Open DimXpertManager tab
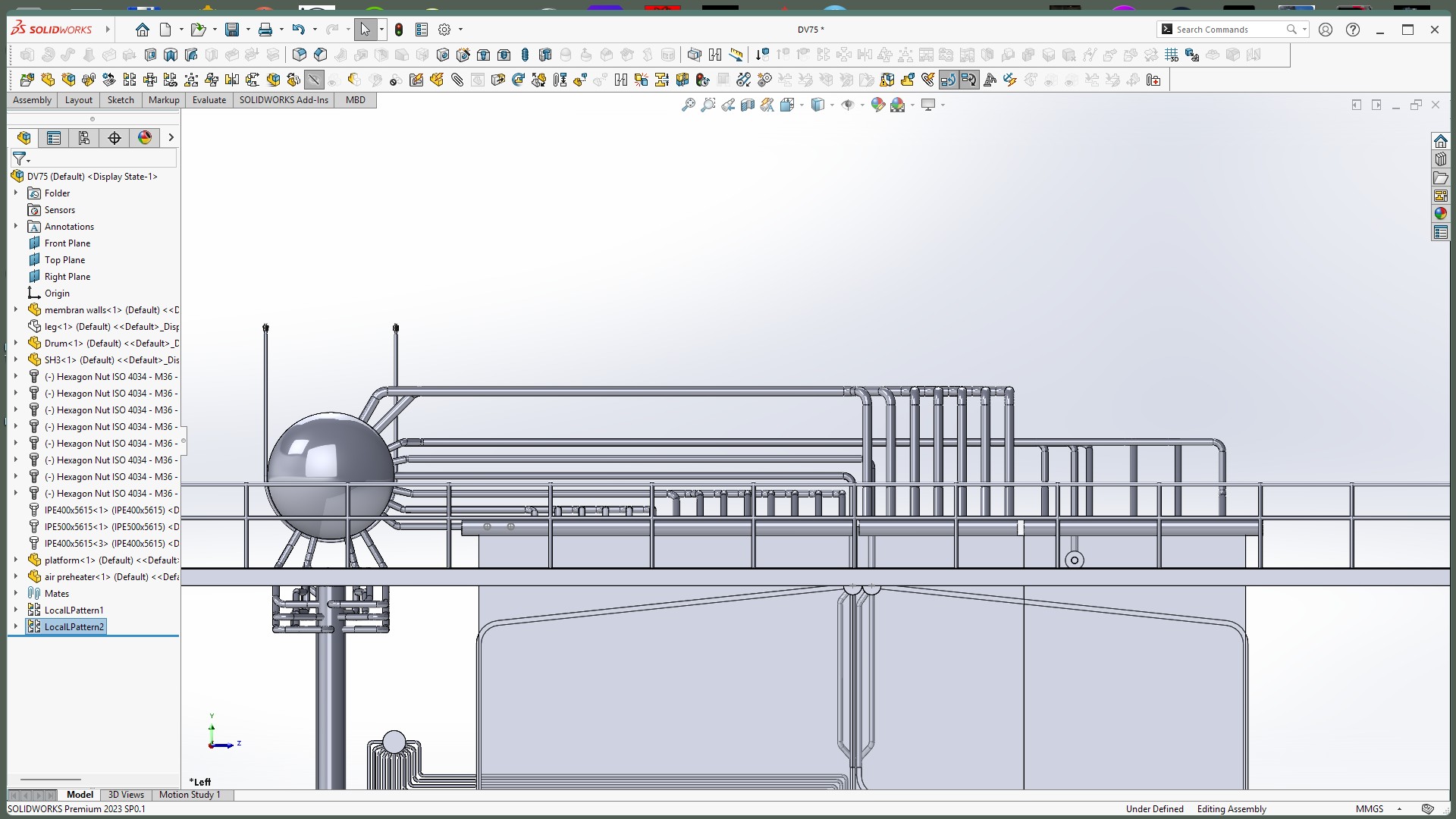Screen dimensions: 1456x819 pyautogui.click(x=115, y=137)
